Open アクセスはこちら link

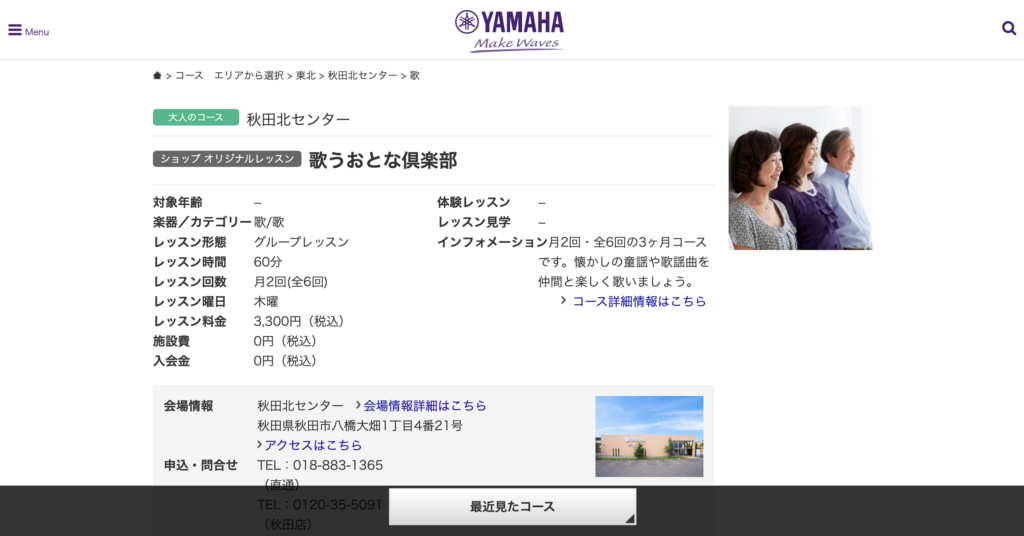point(313,445)
